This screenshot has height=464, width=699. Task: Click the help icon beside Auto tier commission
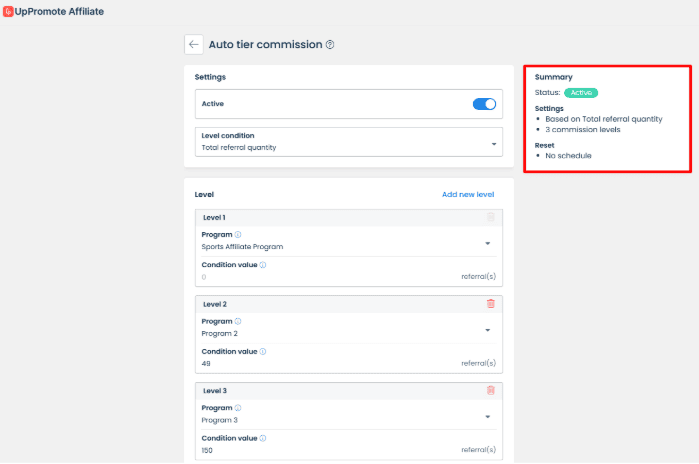[330, 45]
